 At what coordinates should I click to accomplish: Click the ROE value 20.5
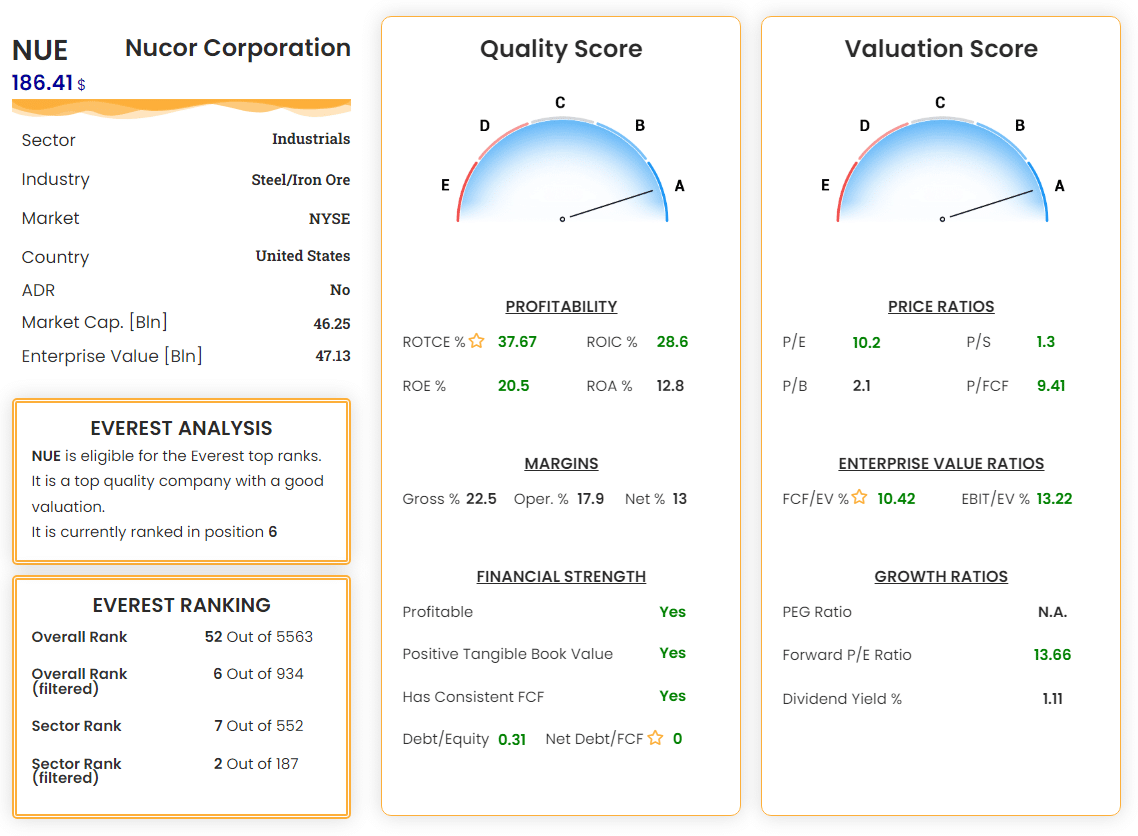pyautogui.click(x=513, y=386)
